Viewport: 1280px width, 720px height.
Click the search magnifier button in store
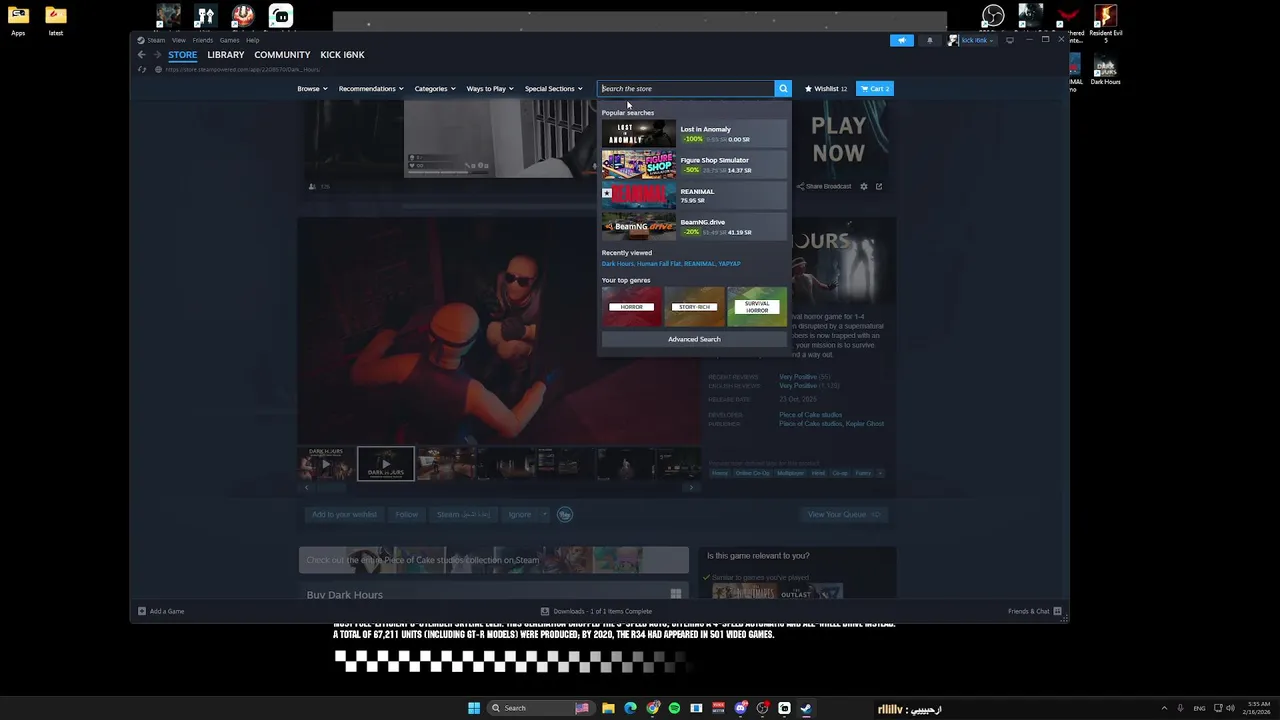coord(783,88)
